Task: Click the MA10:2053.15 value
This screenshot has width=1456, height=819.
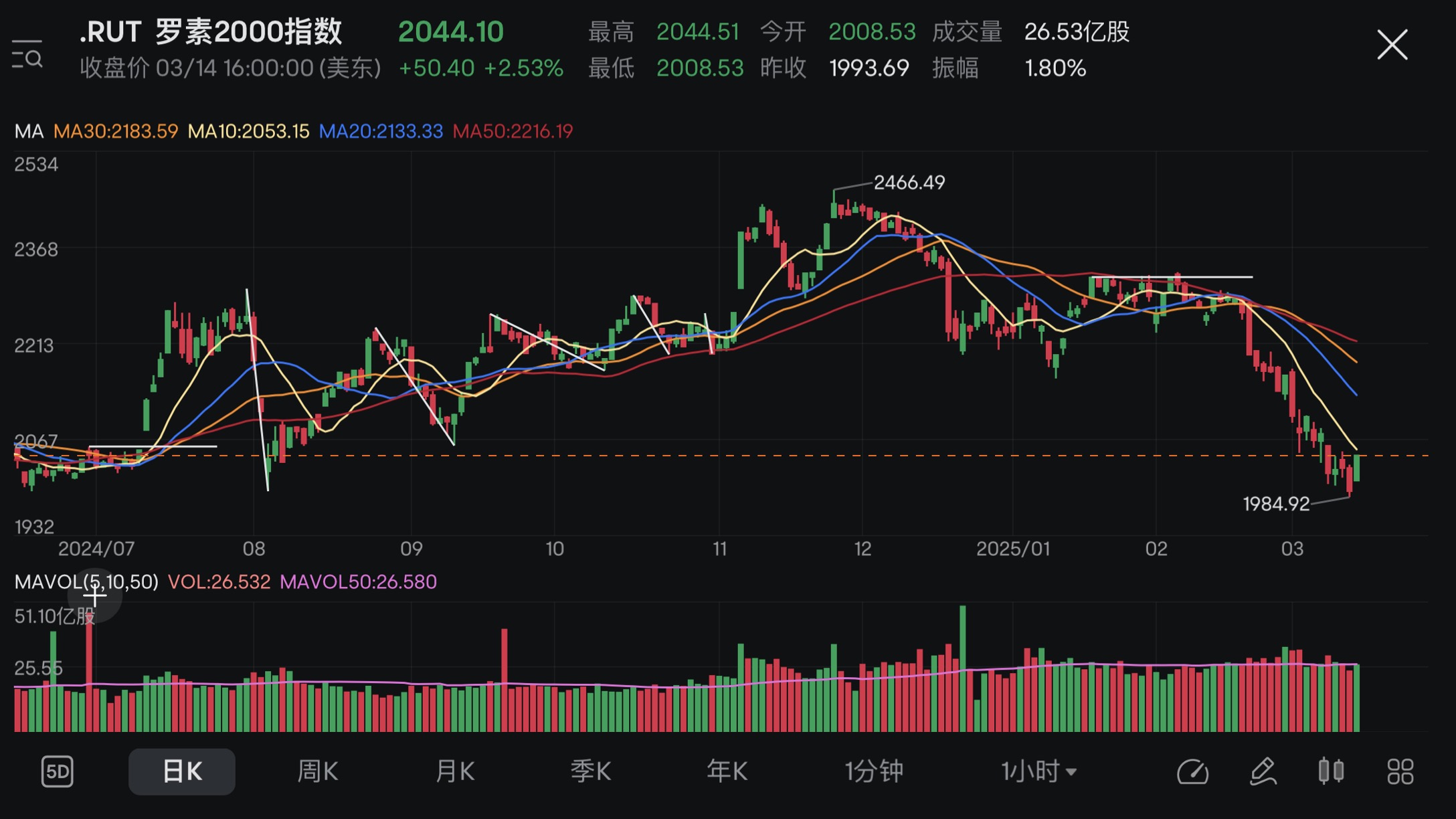Action: (x=248, y=131)
